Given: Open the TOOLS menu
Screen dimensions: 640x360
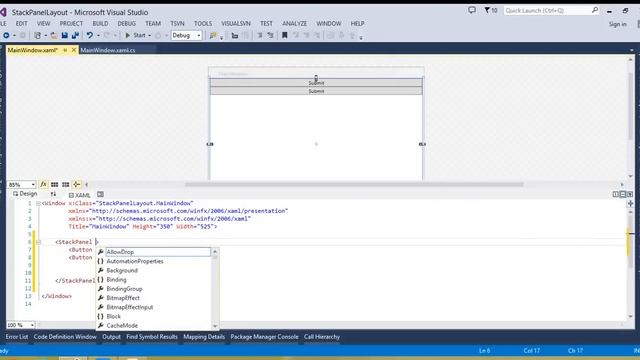Looking at the screenshot, I should coord(203,24).
